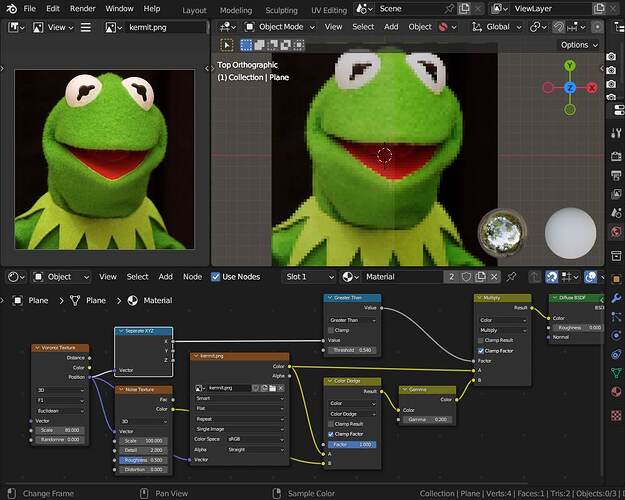Click the kermit.png image name field
625x500 pixels.
166,28
